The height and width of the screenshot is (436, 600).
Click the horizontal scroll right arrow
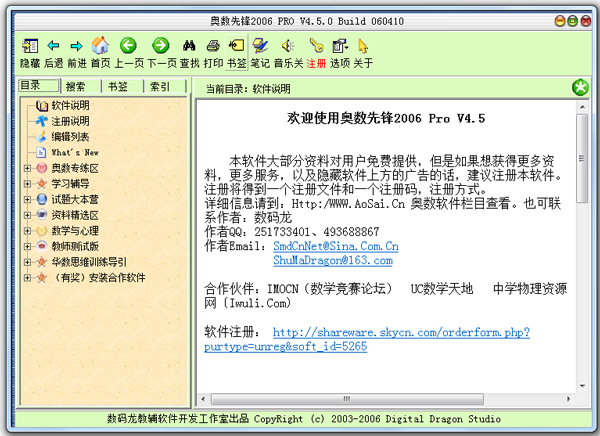pyautogui.click(x=569, y=399)
